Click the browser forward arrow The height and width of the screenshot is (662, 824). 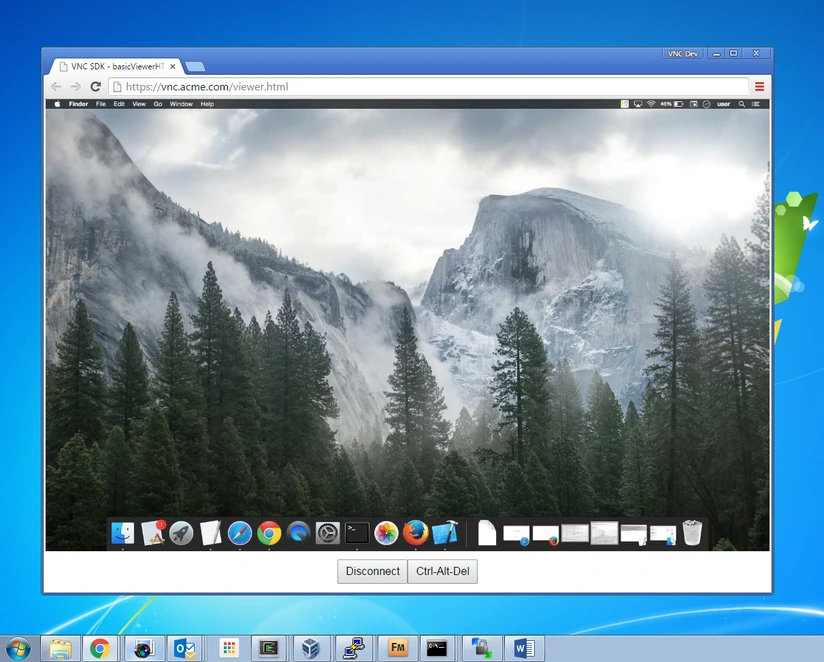(x=76, y=87)
